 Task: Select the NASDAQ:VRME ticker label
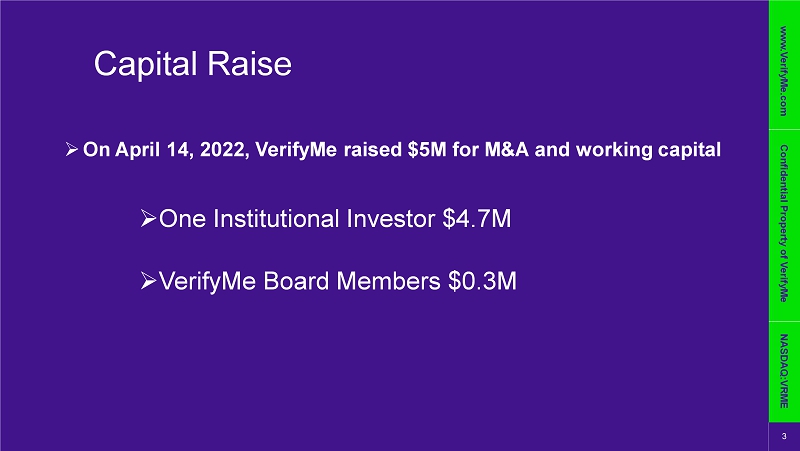[784, 371]
